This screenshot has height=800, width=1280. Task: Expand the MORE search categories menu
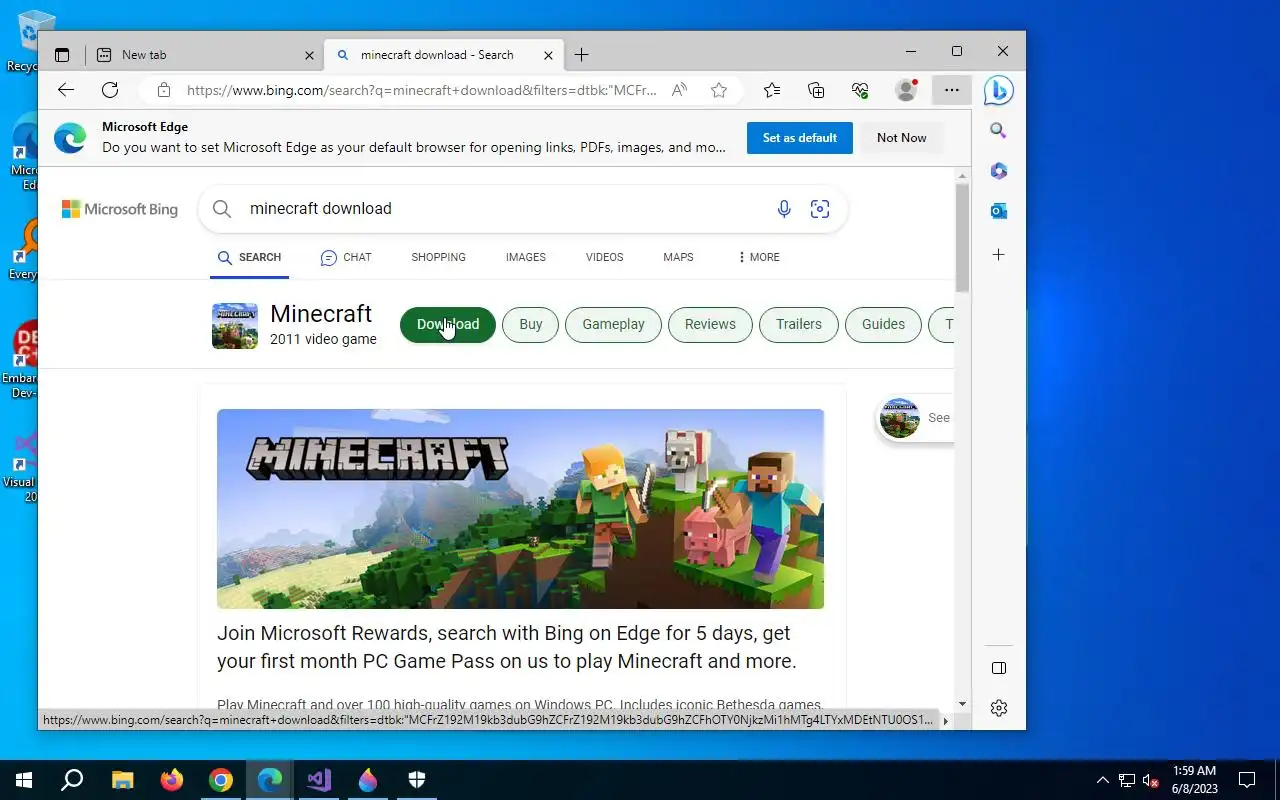758,257
